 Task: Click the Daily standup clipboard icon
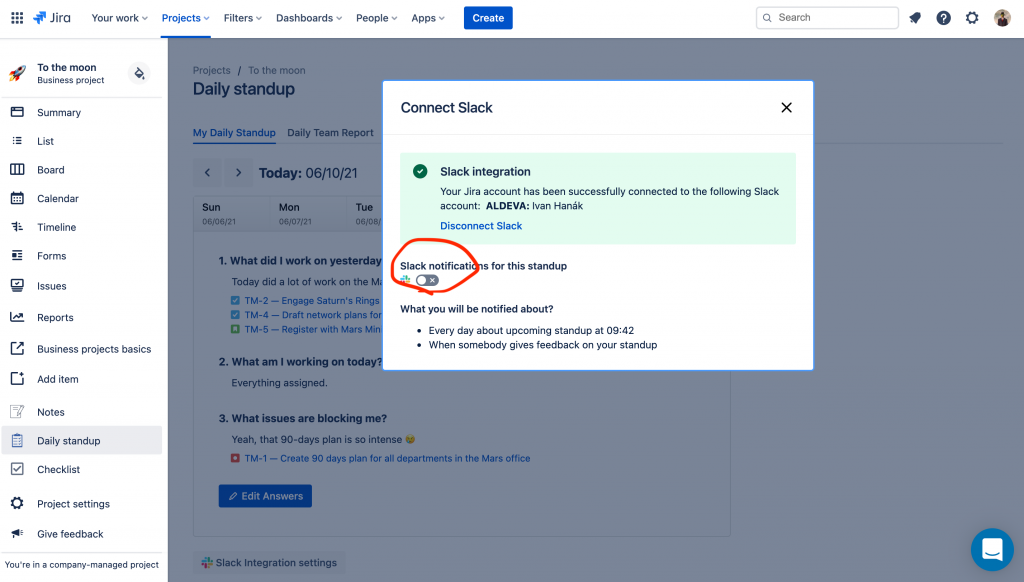18,441
